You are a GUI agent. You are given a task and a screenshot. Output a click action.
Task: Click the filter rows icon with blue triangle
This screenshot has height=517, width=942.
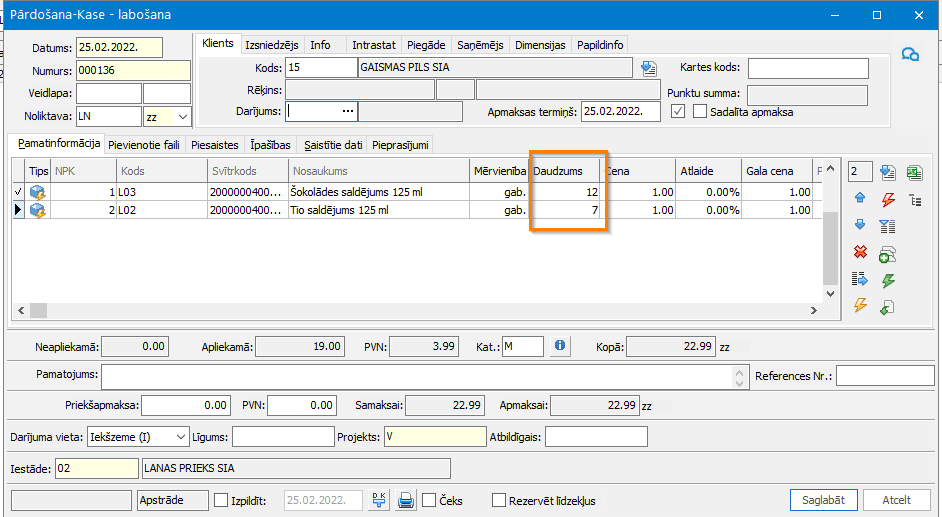click(887, 226)
